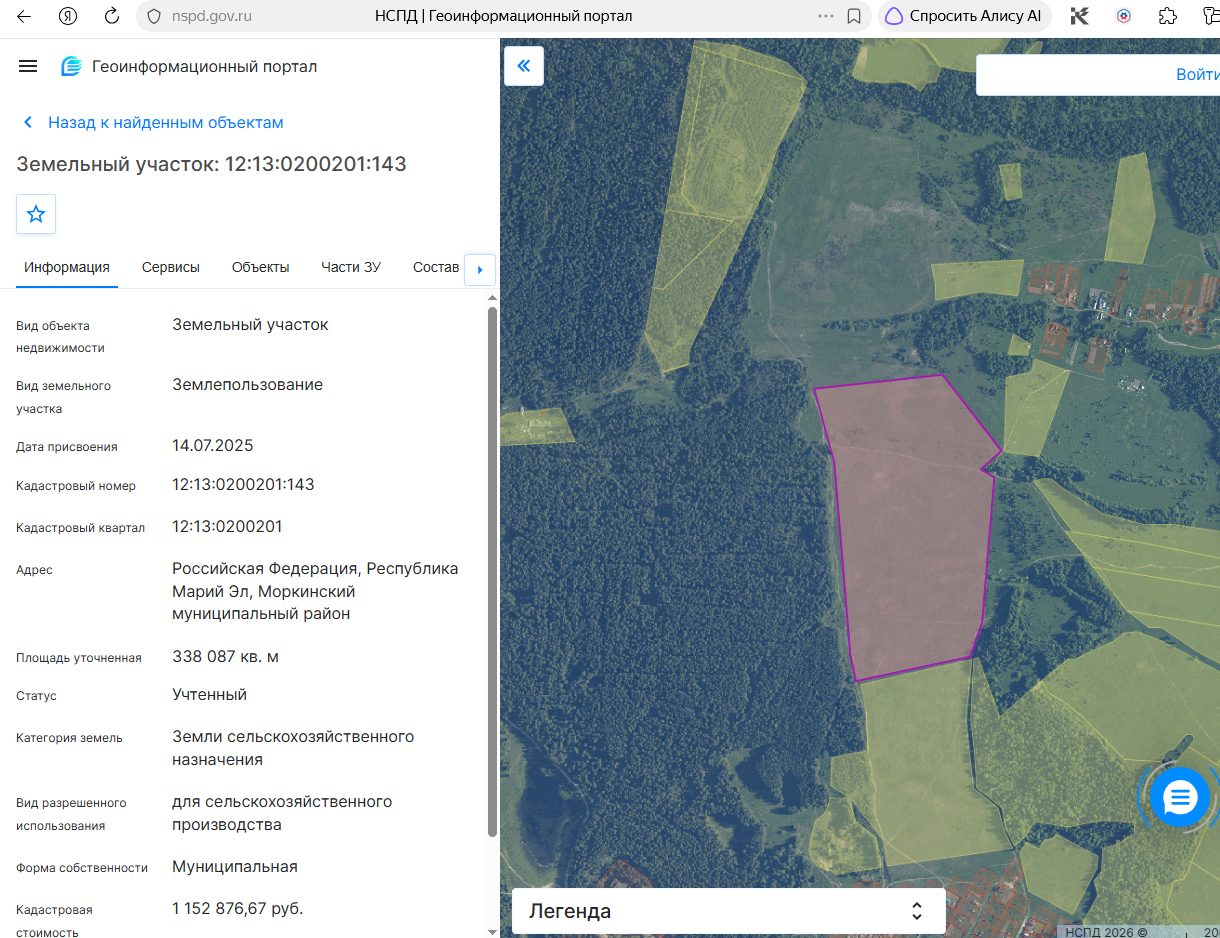This screenshot has width=1220, height=938.
Task: Open the hamburger menu of the portal
Action: tap(28, 66)
